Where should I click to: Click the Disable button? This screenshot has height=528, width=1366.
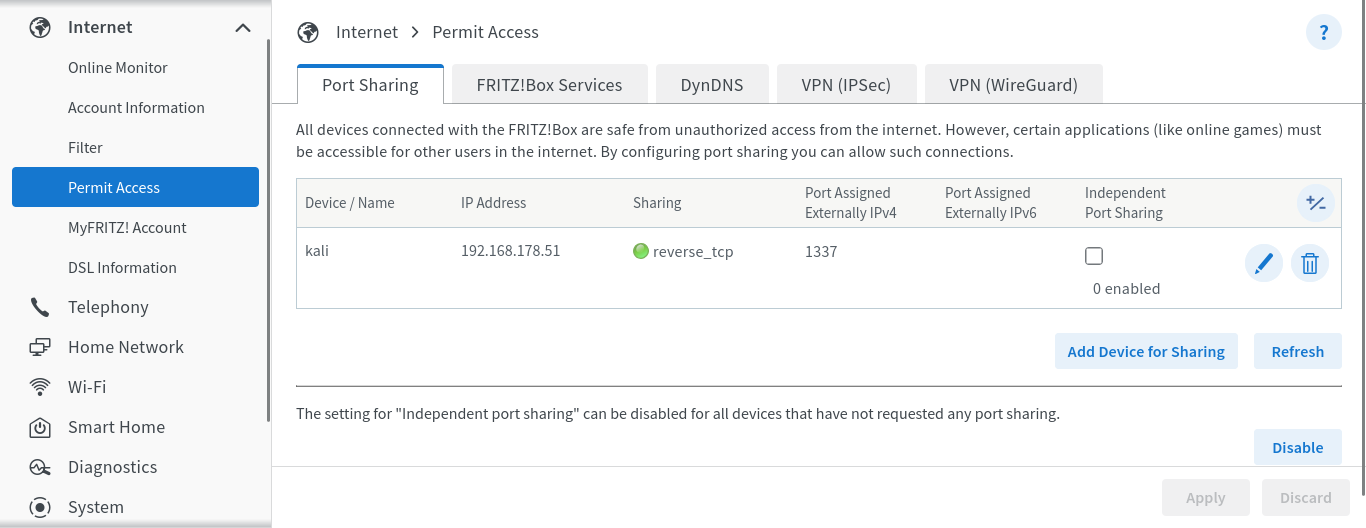coord(1298,447)
